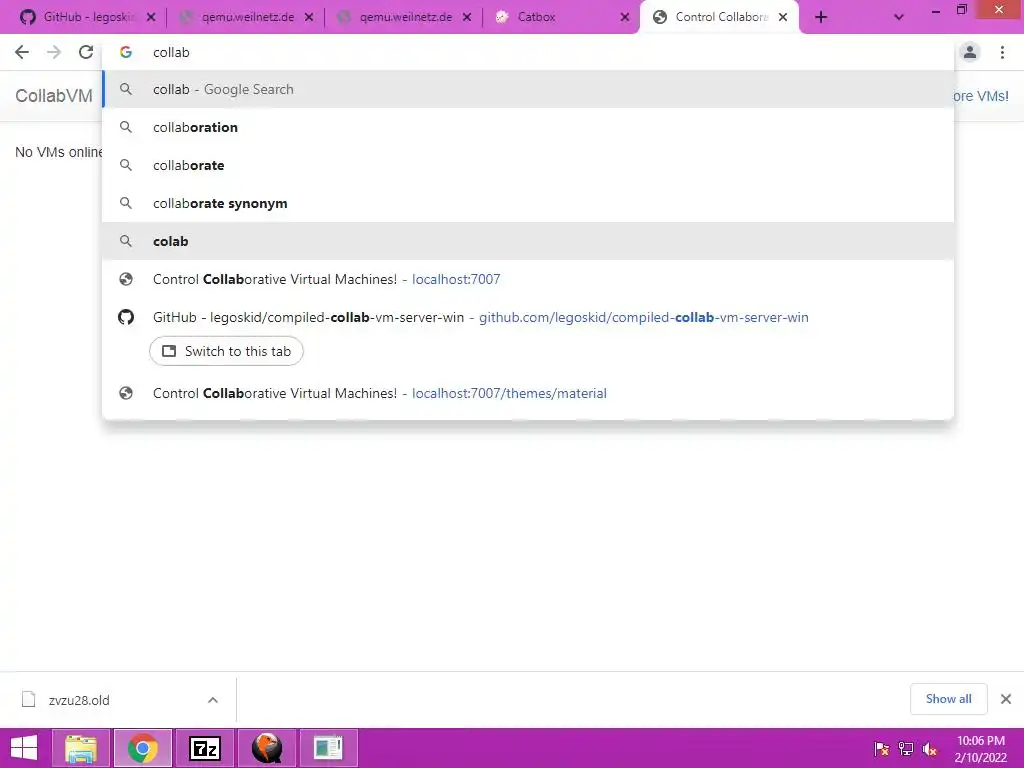Click the address bar containing 'collab'
The image size is (1024, 768).
coord(528,52)
